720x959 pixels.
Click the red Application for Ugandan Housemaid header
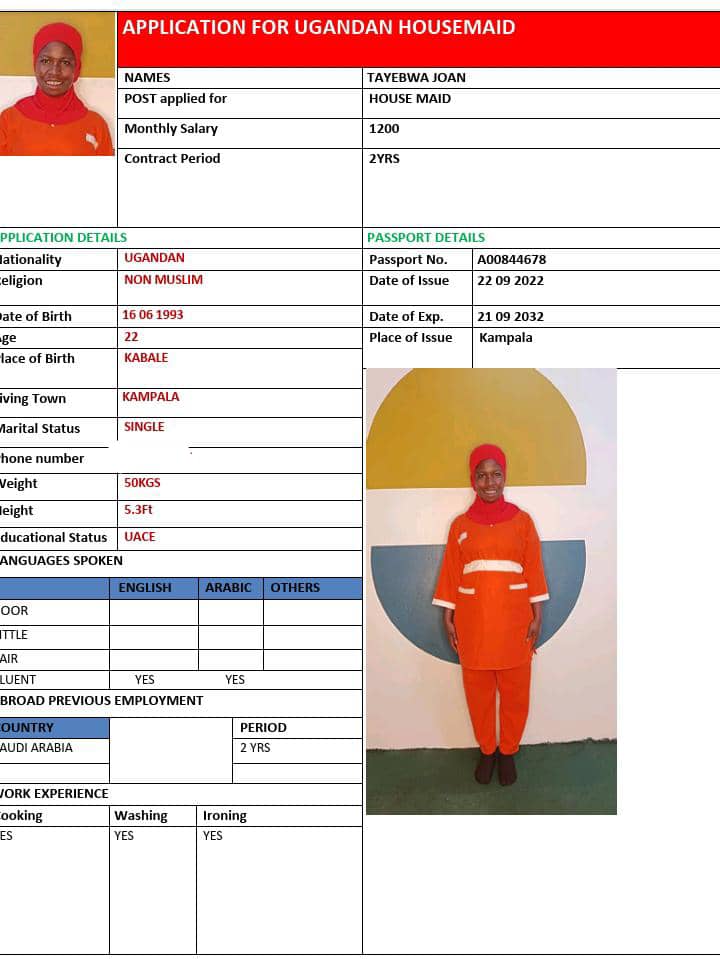point(419,39)
